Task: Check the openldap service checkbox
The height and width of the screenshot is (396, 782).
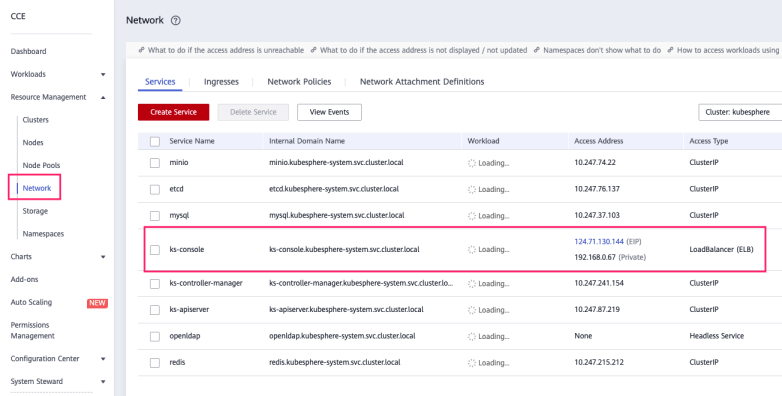Action: 155,337
